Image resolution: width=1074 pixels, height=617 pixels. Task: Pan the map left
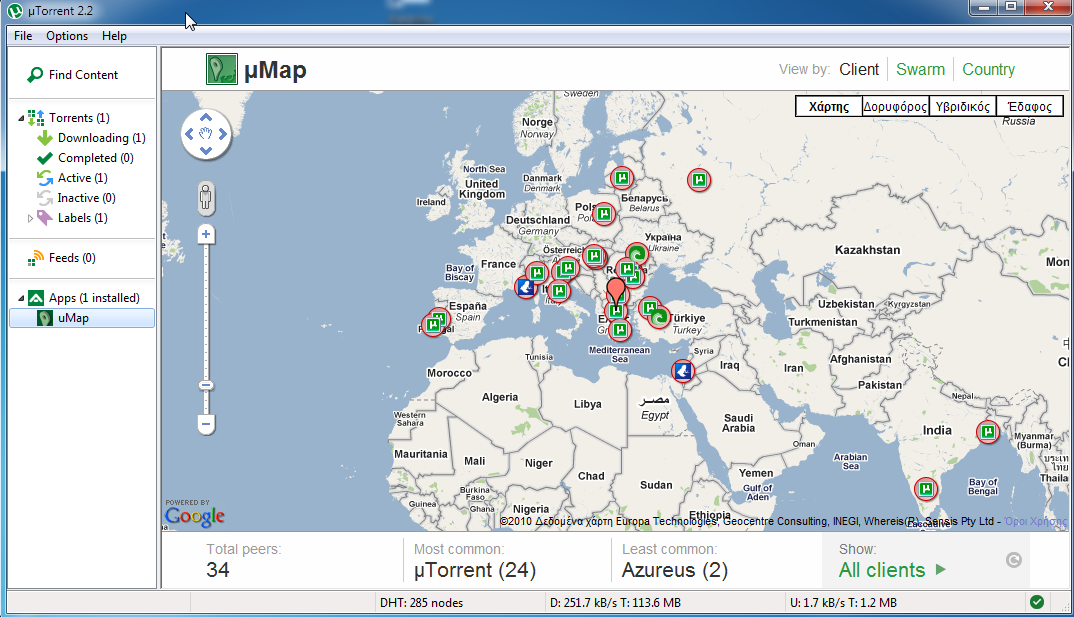[190, 134]
